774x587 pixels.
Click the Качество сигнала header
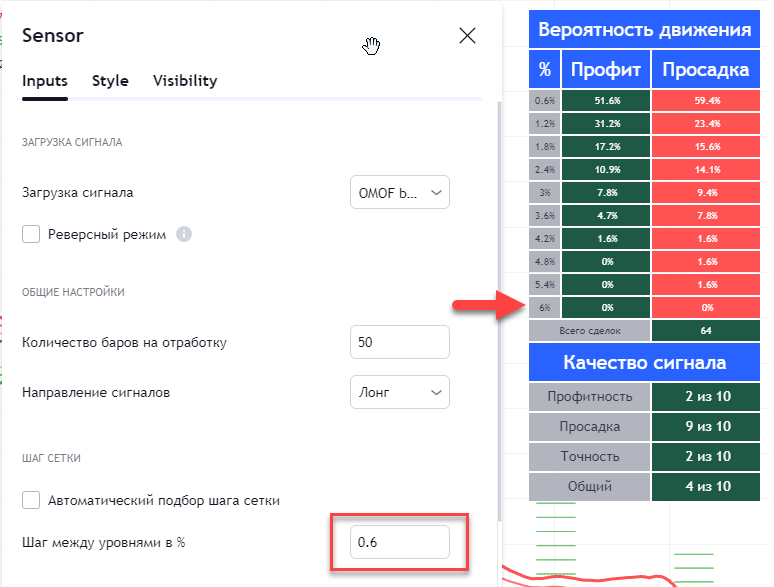(x=644, y=362)
